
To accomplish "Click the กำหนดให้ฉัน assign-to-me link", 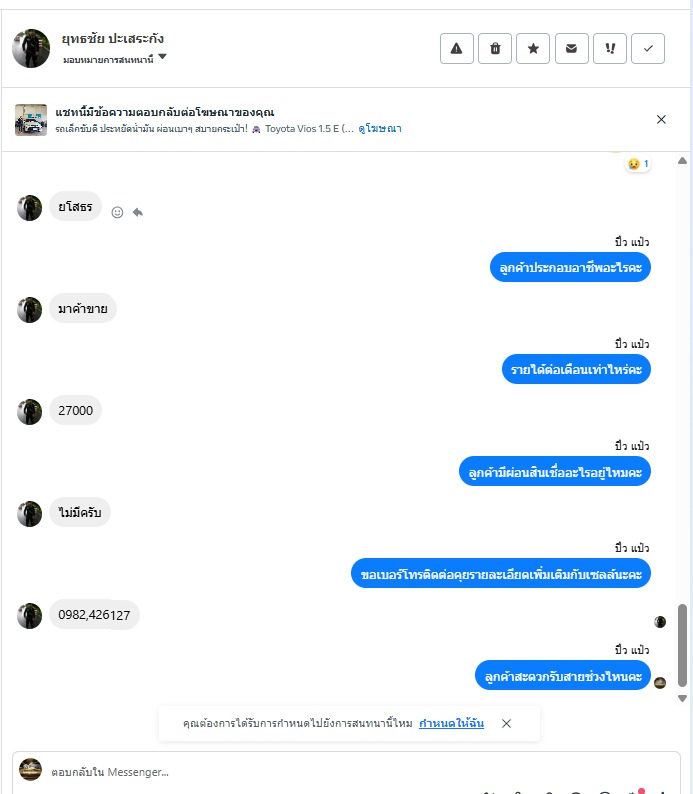I will coord(452,723).
